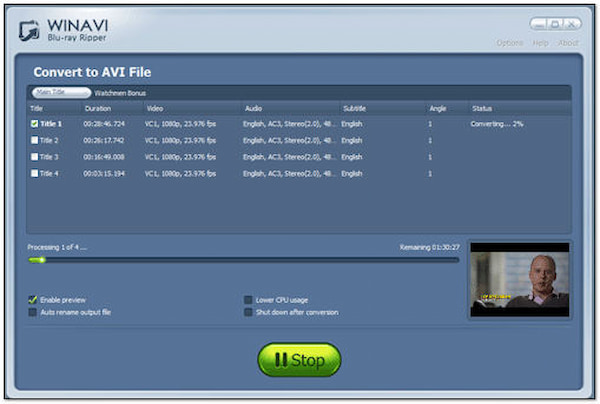Viewport: 600px width, 404px height.
Task: Switch to the Watchmen Bonus tab
Action: point(120,93)
